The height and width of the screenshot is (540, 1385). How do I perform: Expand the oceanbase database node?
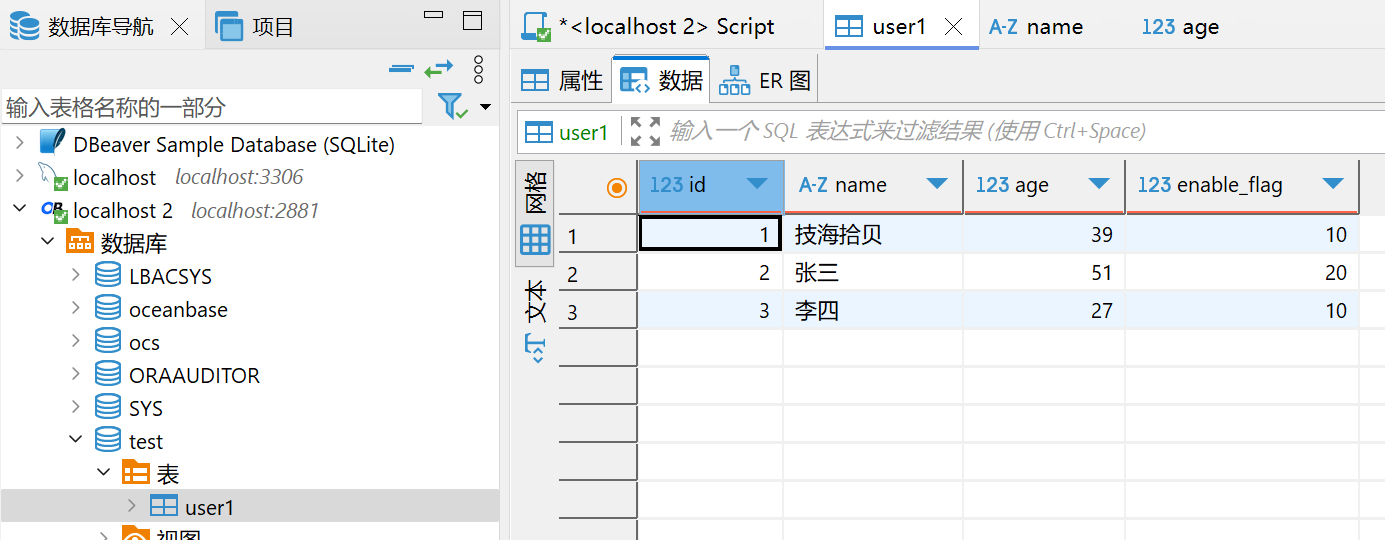76,310
